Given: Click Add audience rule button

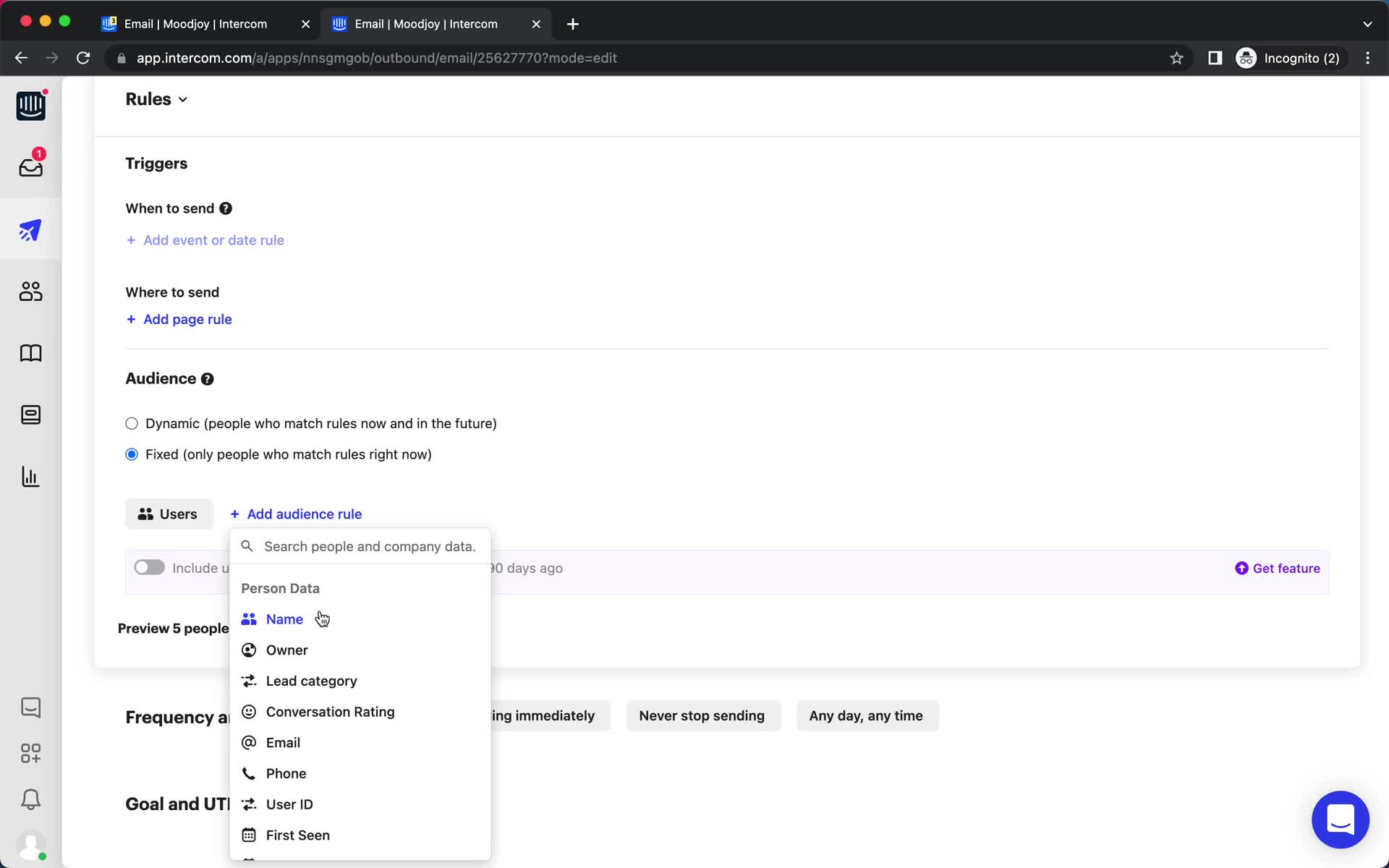Looking at the screenshot, I should (296, 513).
